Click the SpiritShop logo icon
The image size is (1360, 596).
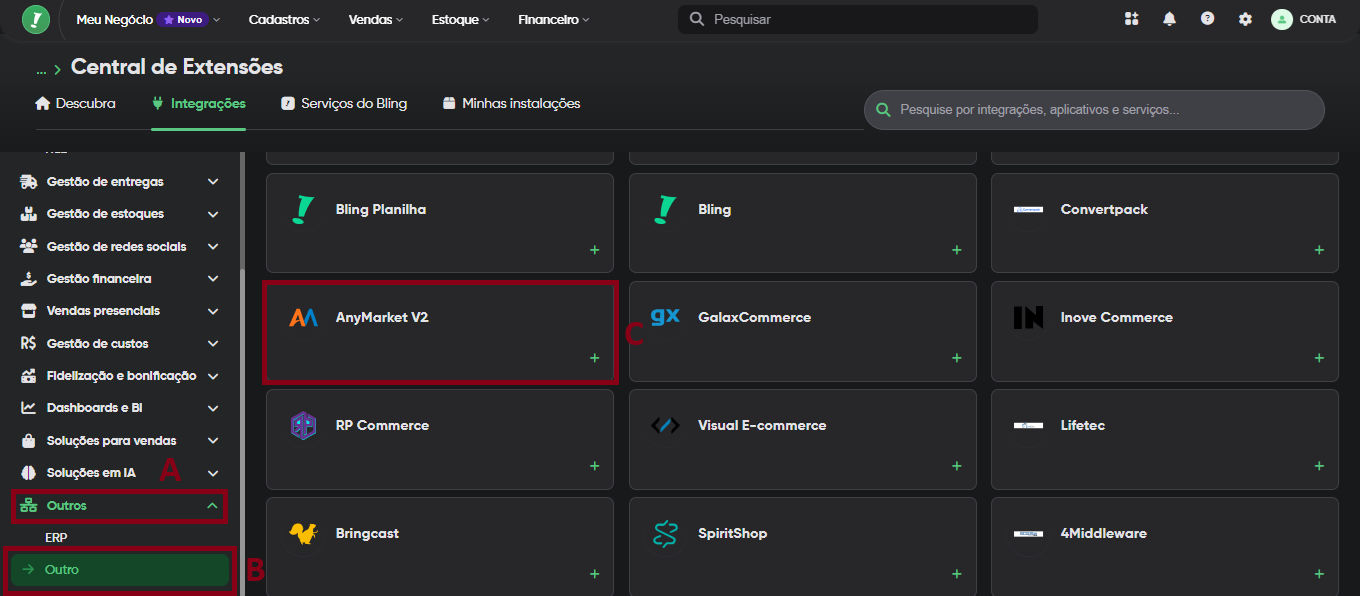point(665,534)
